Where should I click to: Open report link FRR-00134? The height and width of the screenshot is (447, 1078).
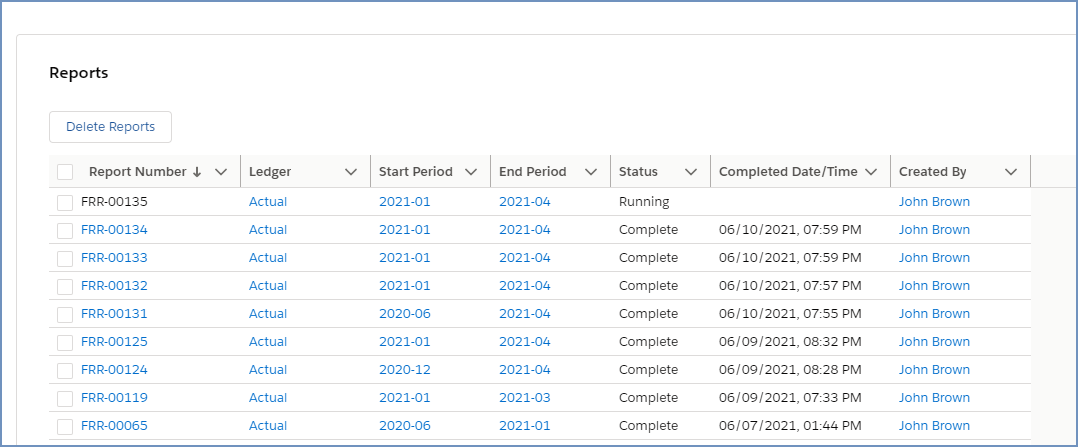[114, 230]
